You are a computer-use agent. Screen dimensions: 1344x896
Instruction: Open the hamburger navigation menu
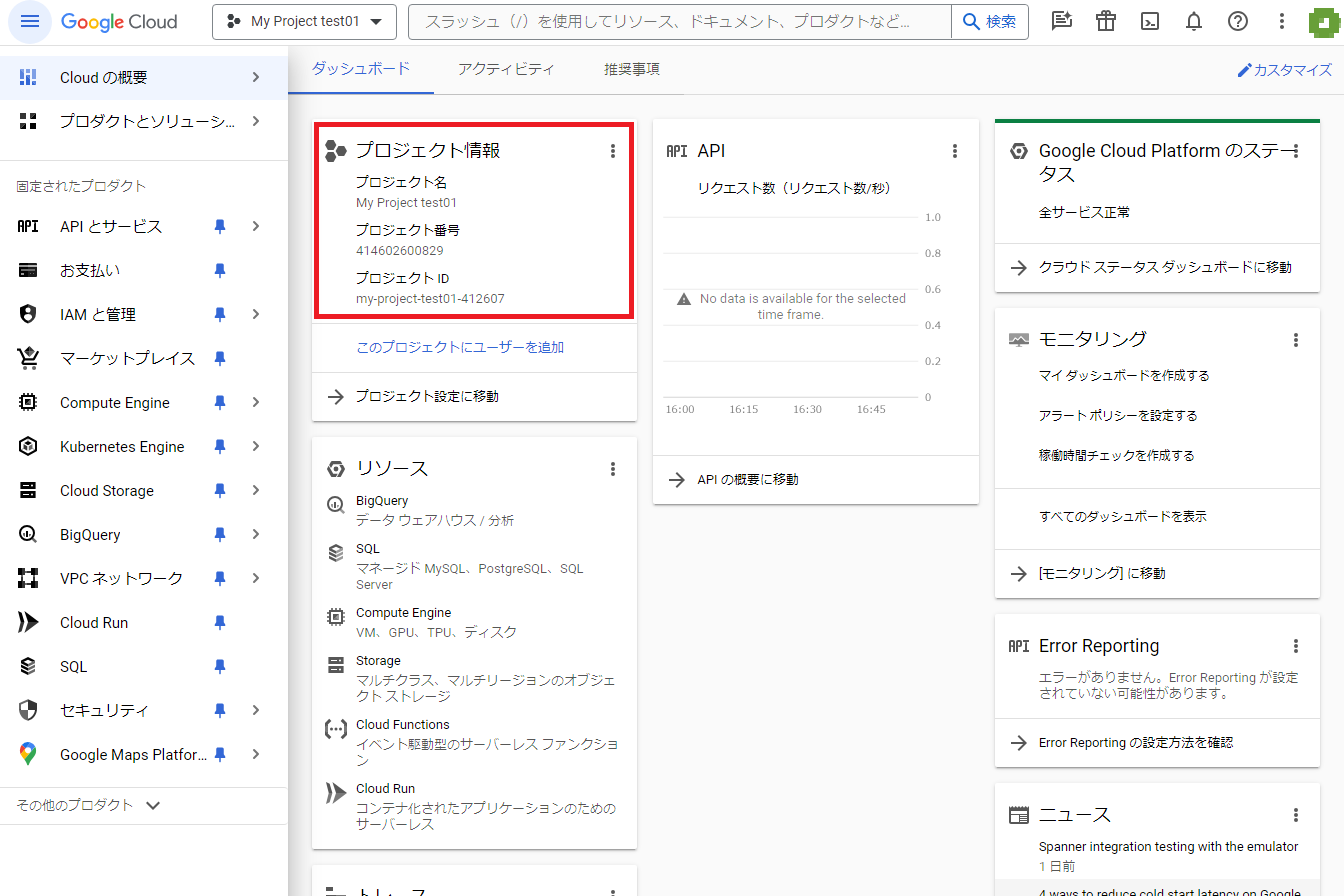tap(30, 22)
